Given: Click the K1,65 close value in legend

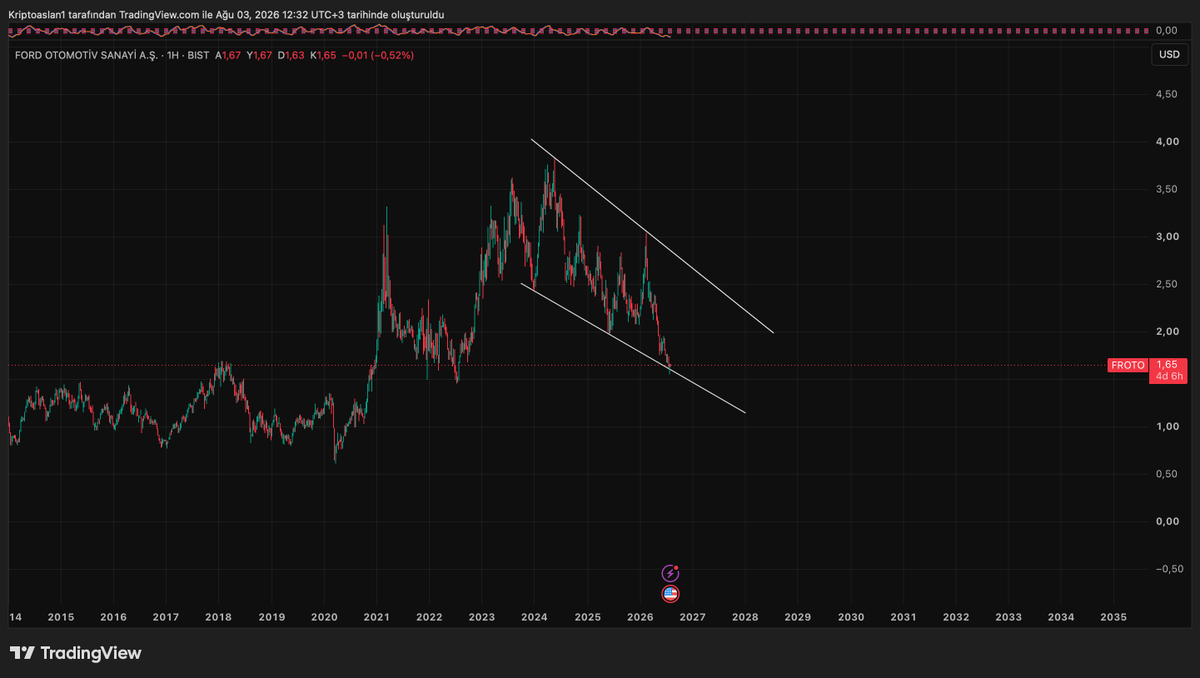Looking at the screenshot, I should pos(323,55).
